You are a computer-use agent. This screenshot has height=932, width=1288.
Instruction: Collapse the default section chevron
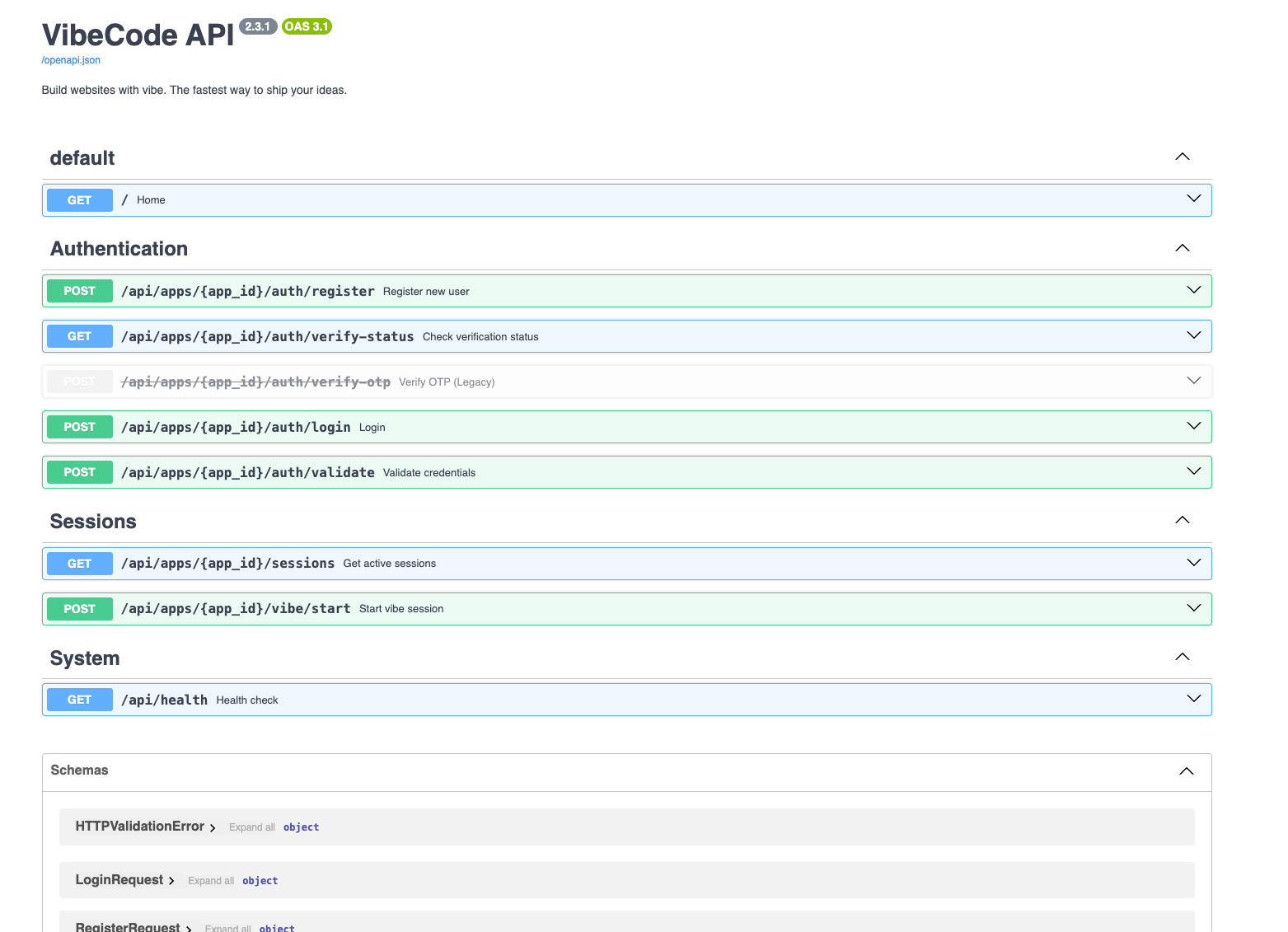coord(1182,157)
